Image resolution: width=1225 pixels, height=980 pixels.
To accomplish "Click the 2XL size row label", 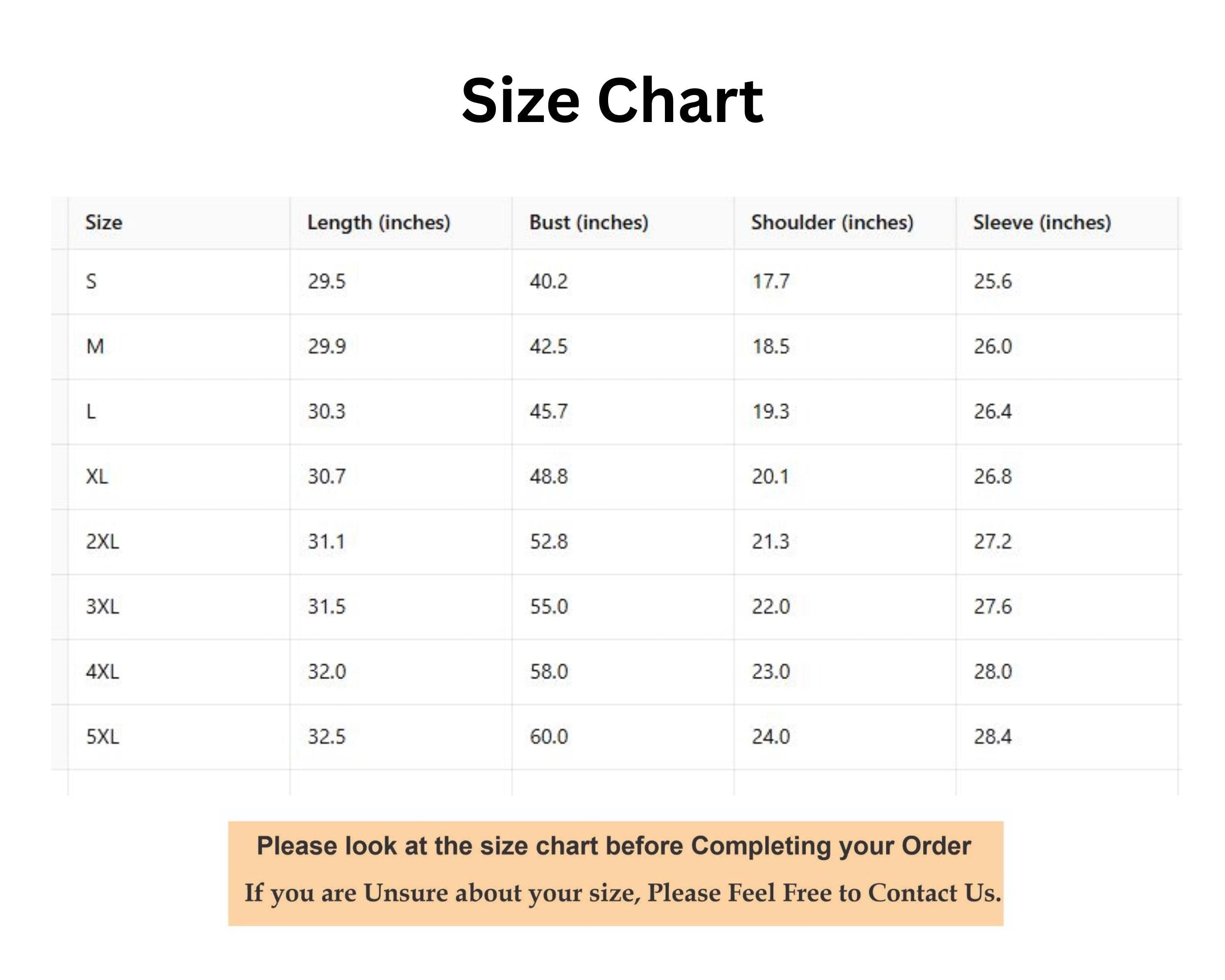I will [x=102, y=541].
